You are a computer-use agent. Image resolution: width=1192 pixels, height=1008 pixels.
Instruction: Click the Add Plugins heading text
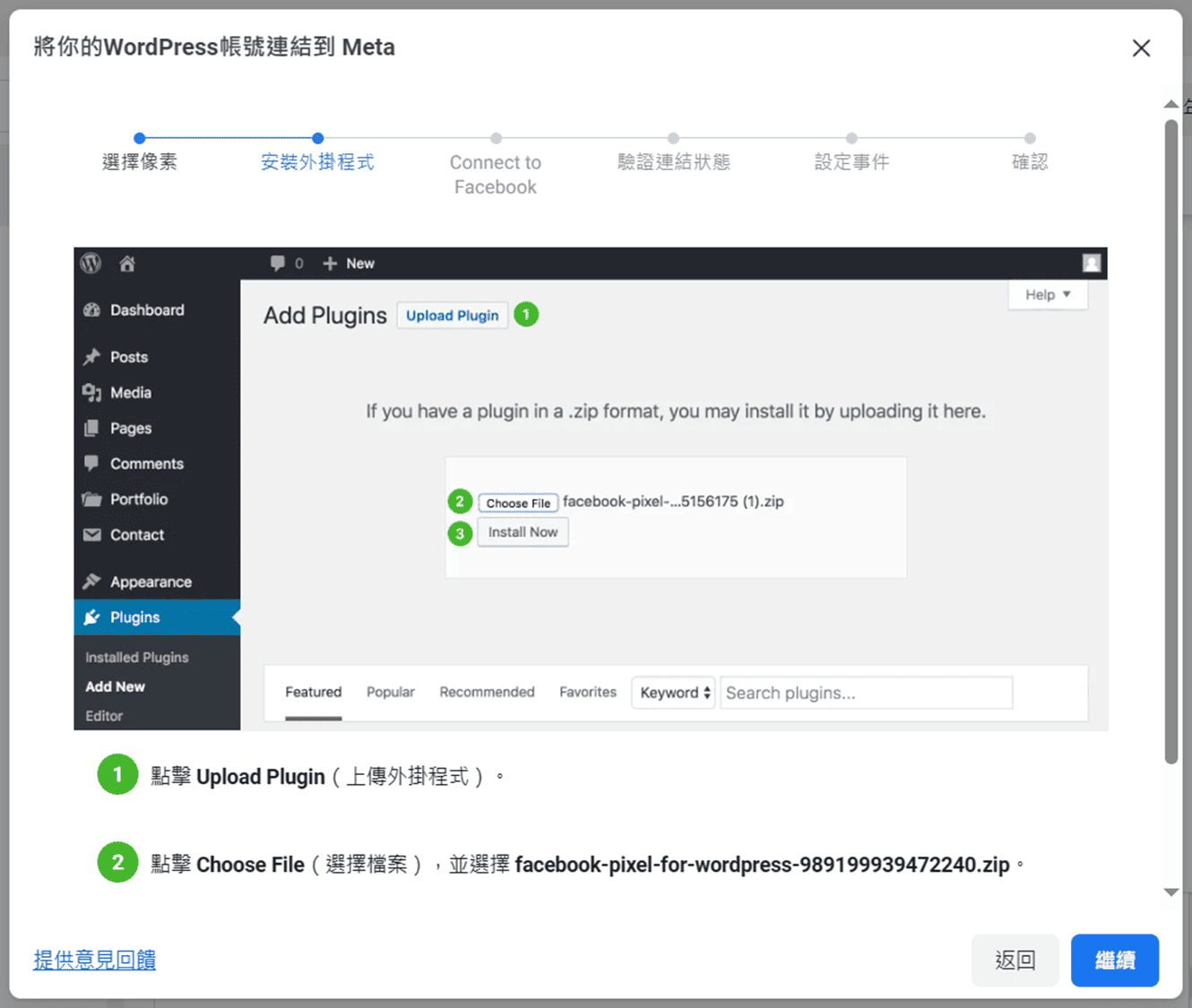[x=325, y=315]
